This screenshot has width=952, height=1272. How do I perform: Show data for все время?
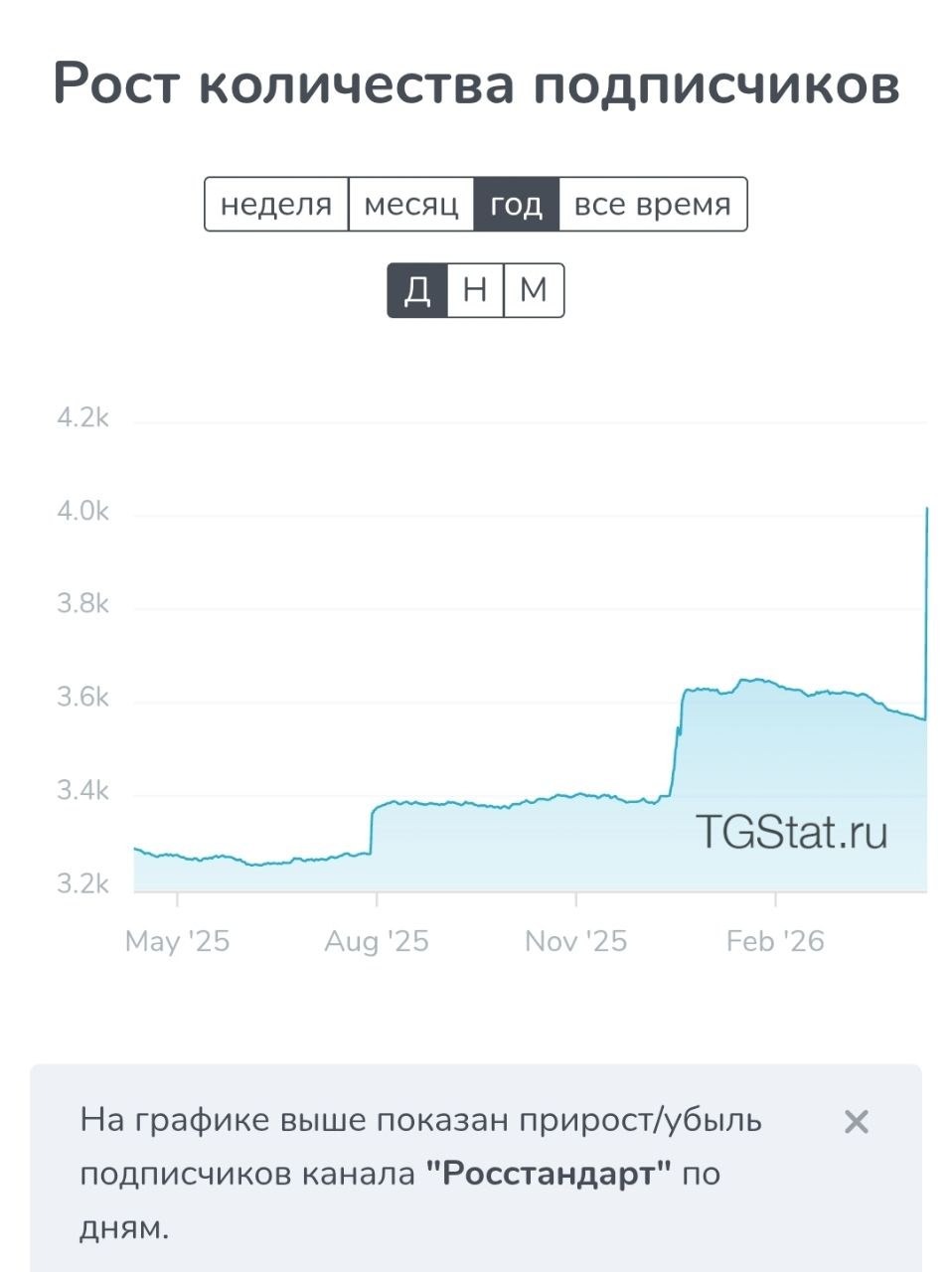(x=652, y=205)
